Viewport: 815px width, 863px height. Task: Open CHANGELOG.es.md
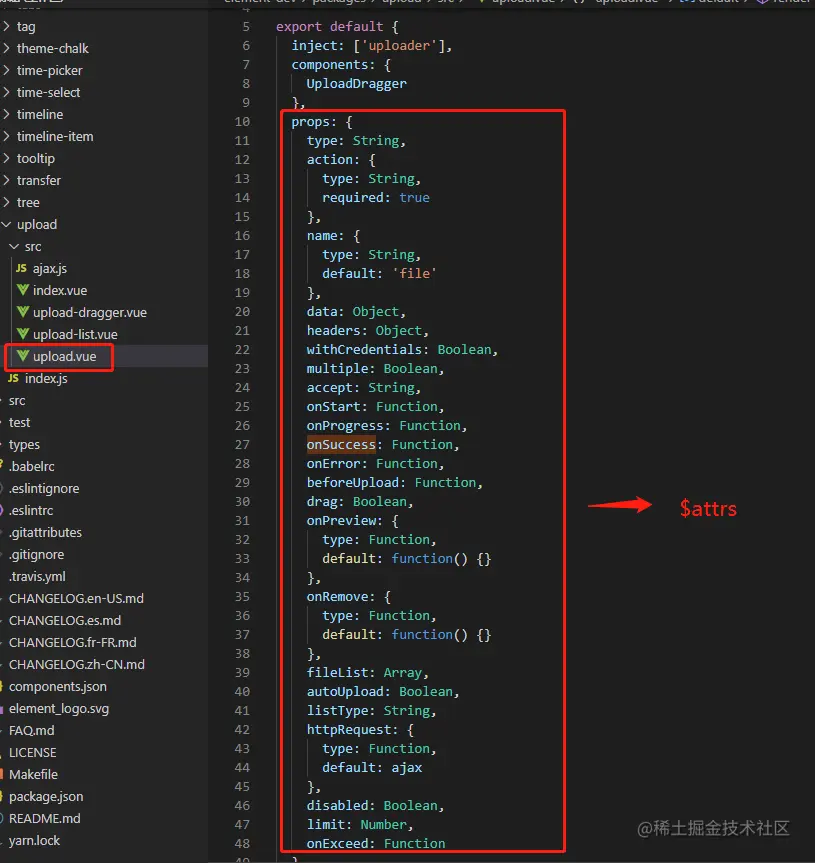coord(65,621)
